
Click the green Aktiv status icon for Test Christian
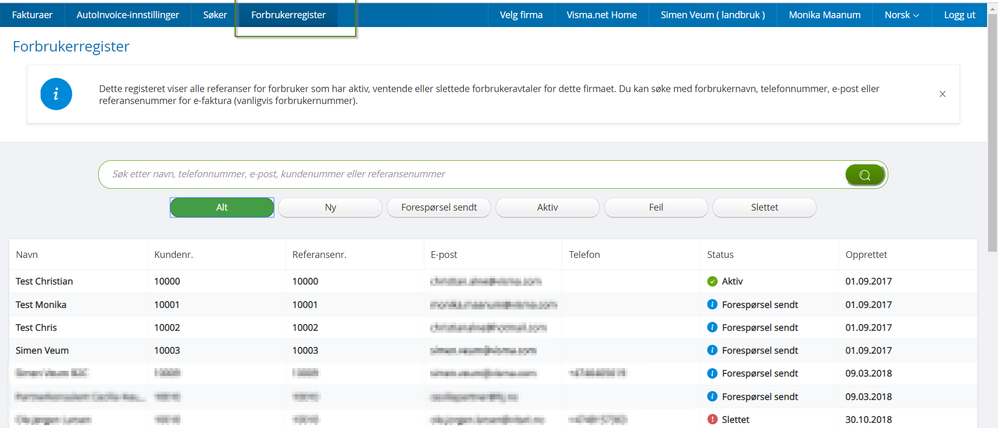(x=712, y=281)
